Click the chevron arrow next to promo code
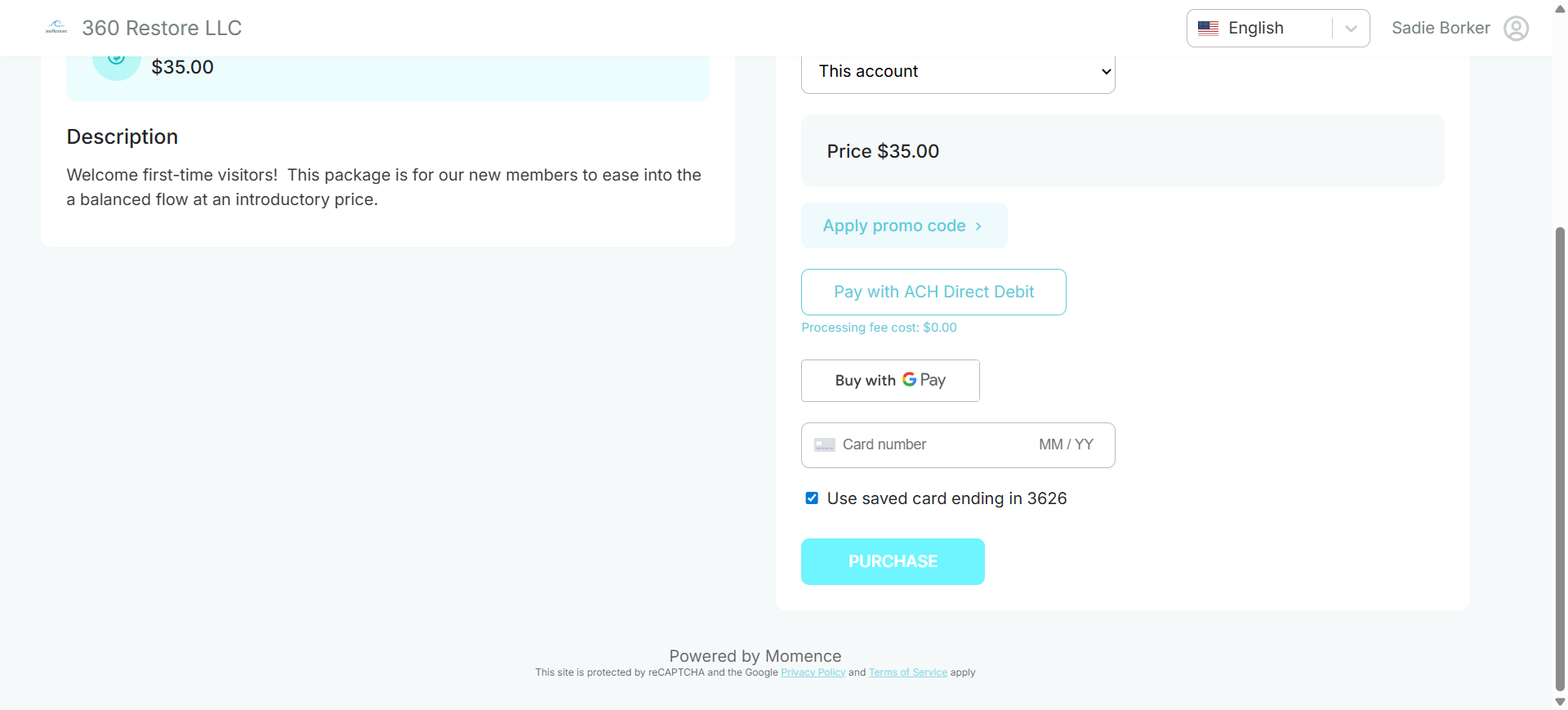Viewport: 1568px width, 710px height. tap(978, 226)
